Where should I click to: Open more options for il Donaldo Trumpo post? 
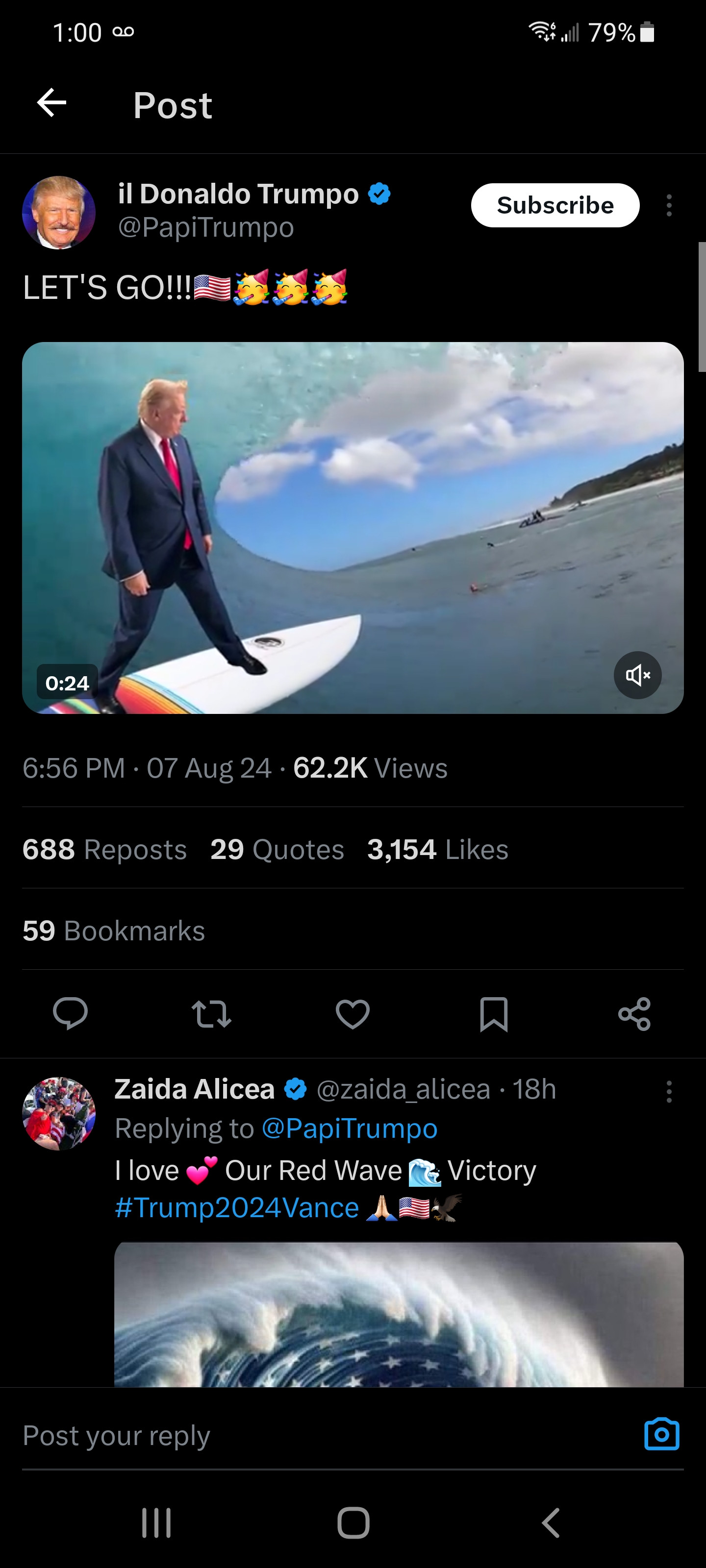point(669,206)
